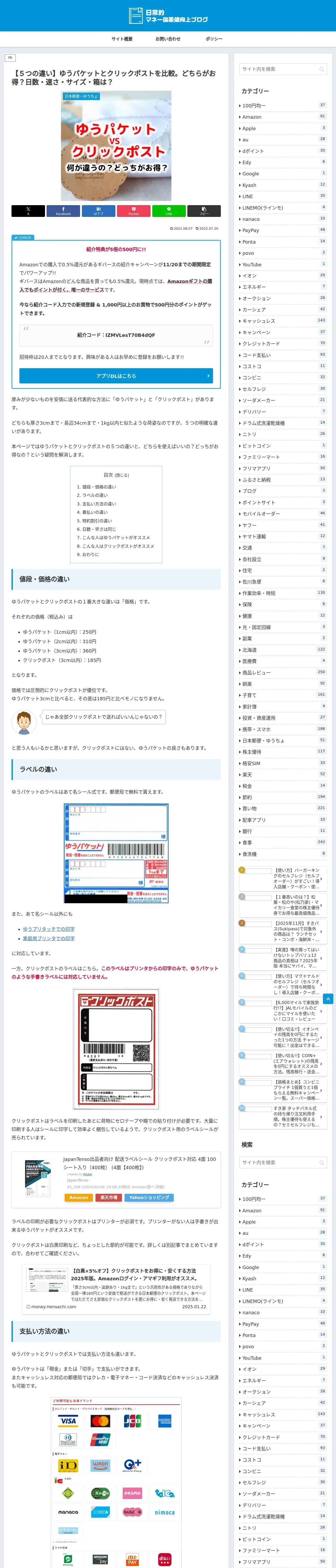Open お問い合わせ menu item
Screen dimensions: 336x1568
click(168, 39)
